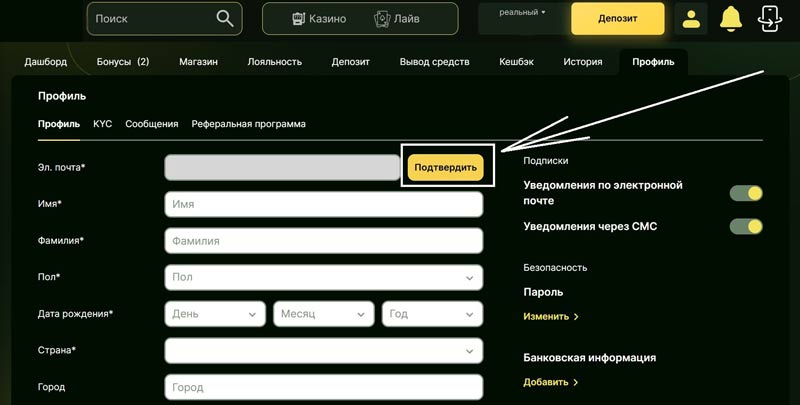800x405 pixels.
Task: Click the Эл. почта field
Action: click(x=282, y=167)
